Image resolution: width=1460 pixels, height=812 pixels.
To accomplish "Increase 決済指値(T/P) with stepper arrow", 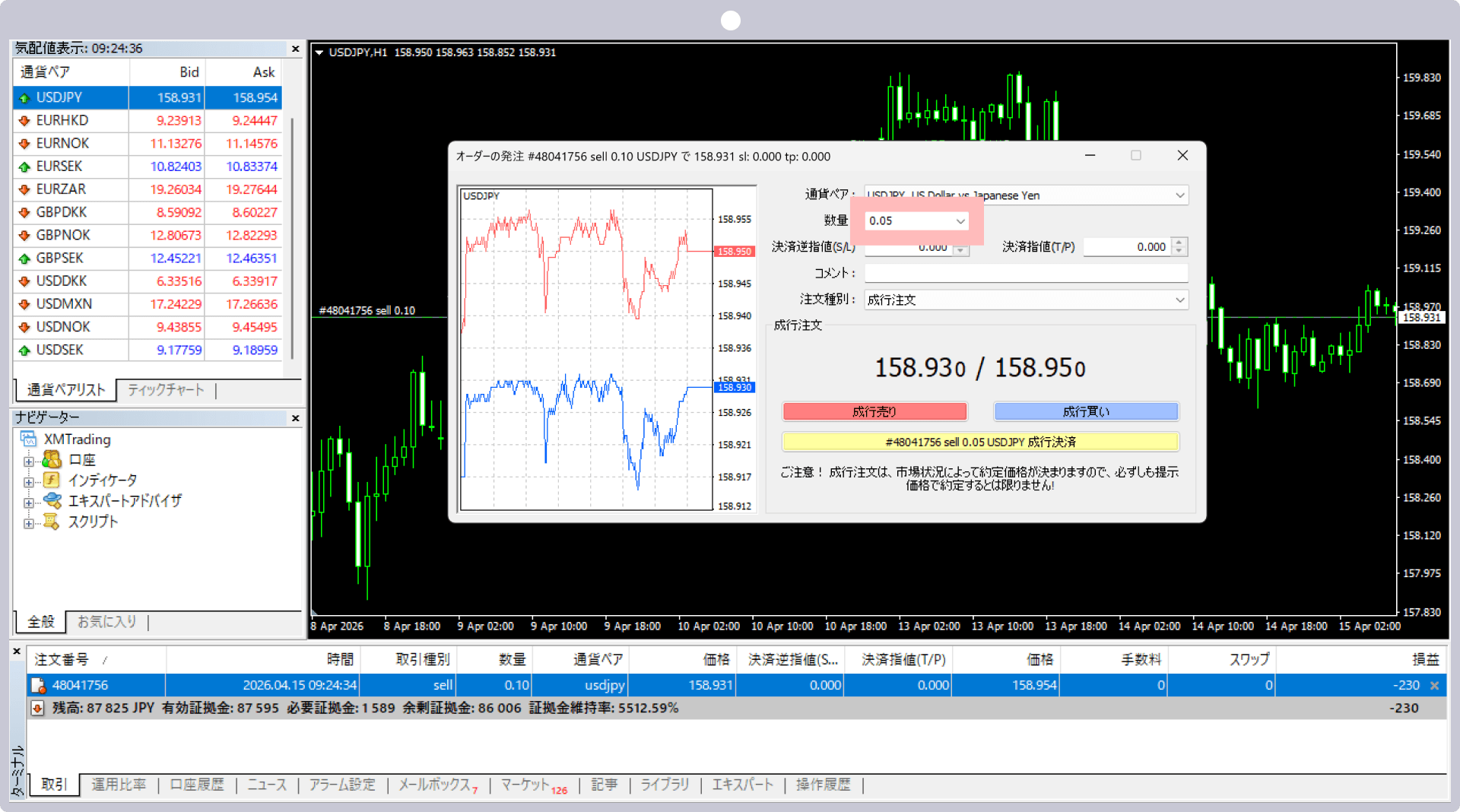I will point(1179,243).
